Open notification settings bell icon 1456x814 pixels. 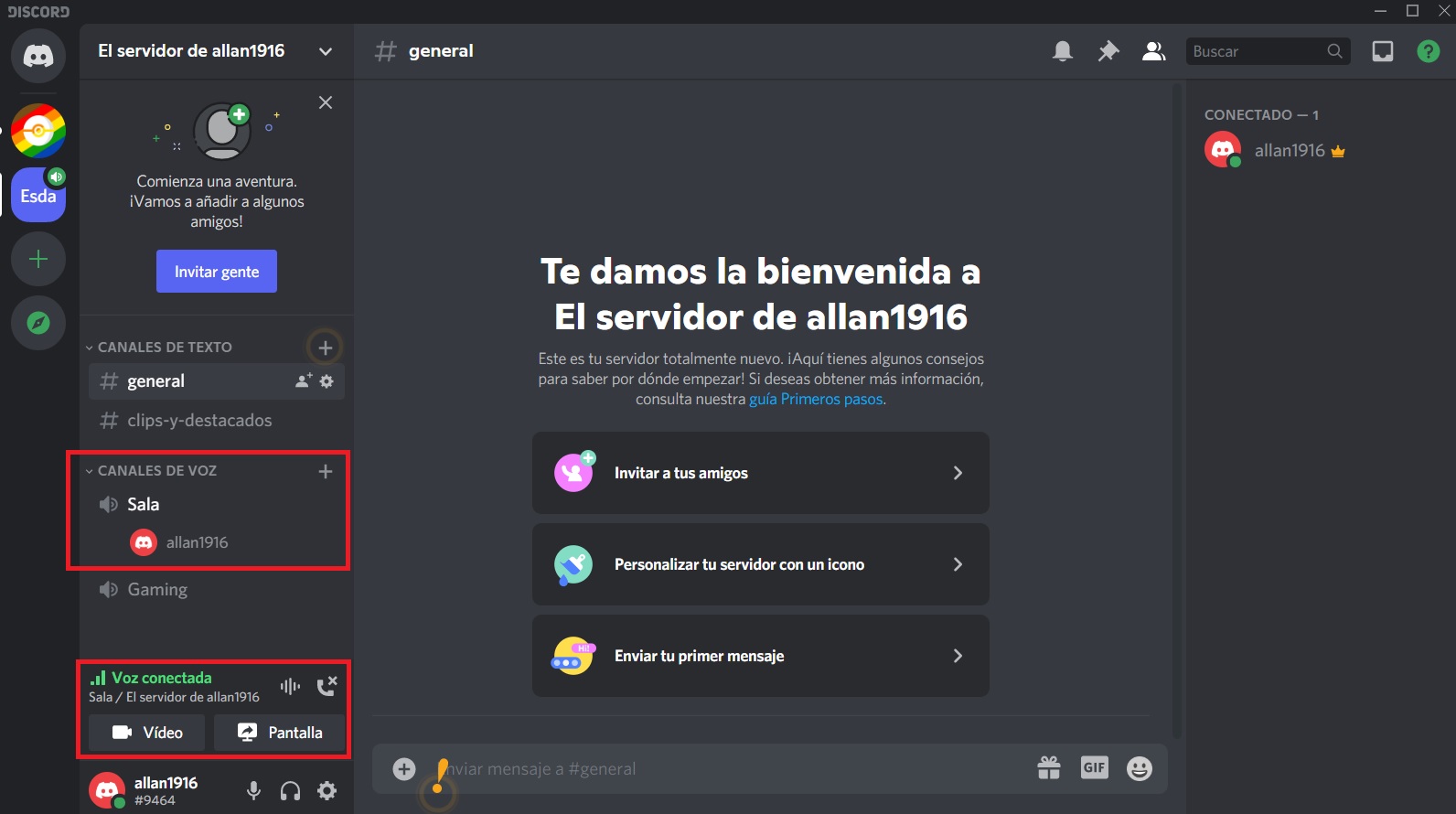click(x=1063, y=51)
